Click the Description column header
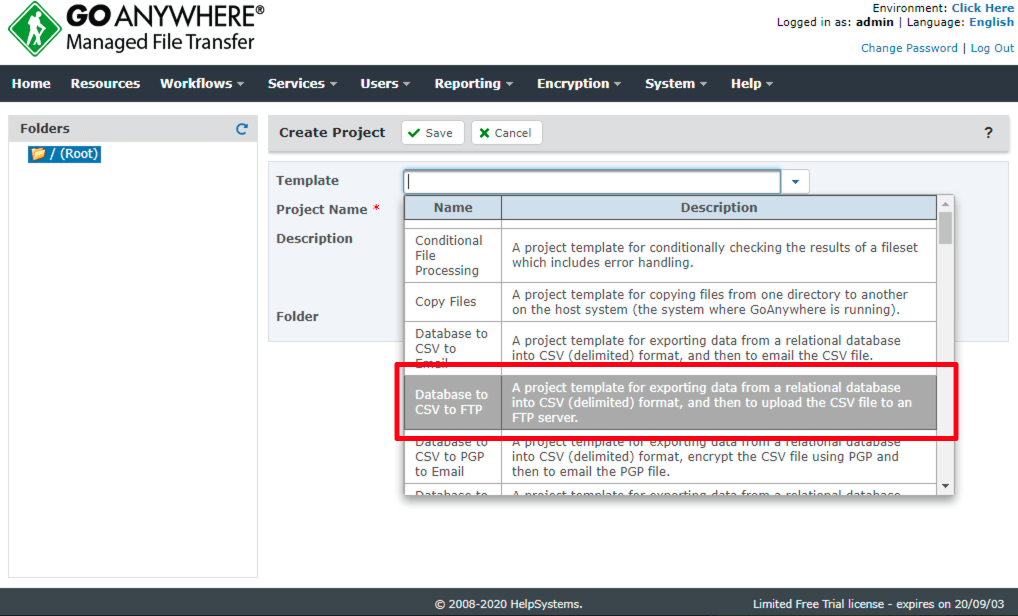 coord(719,208)
